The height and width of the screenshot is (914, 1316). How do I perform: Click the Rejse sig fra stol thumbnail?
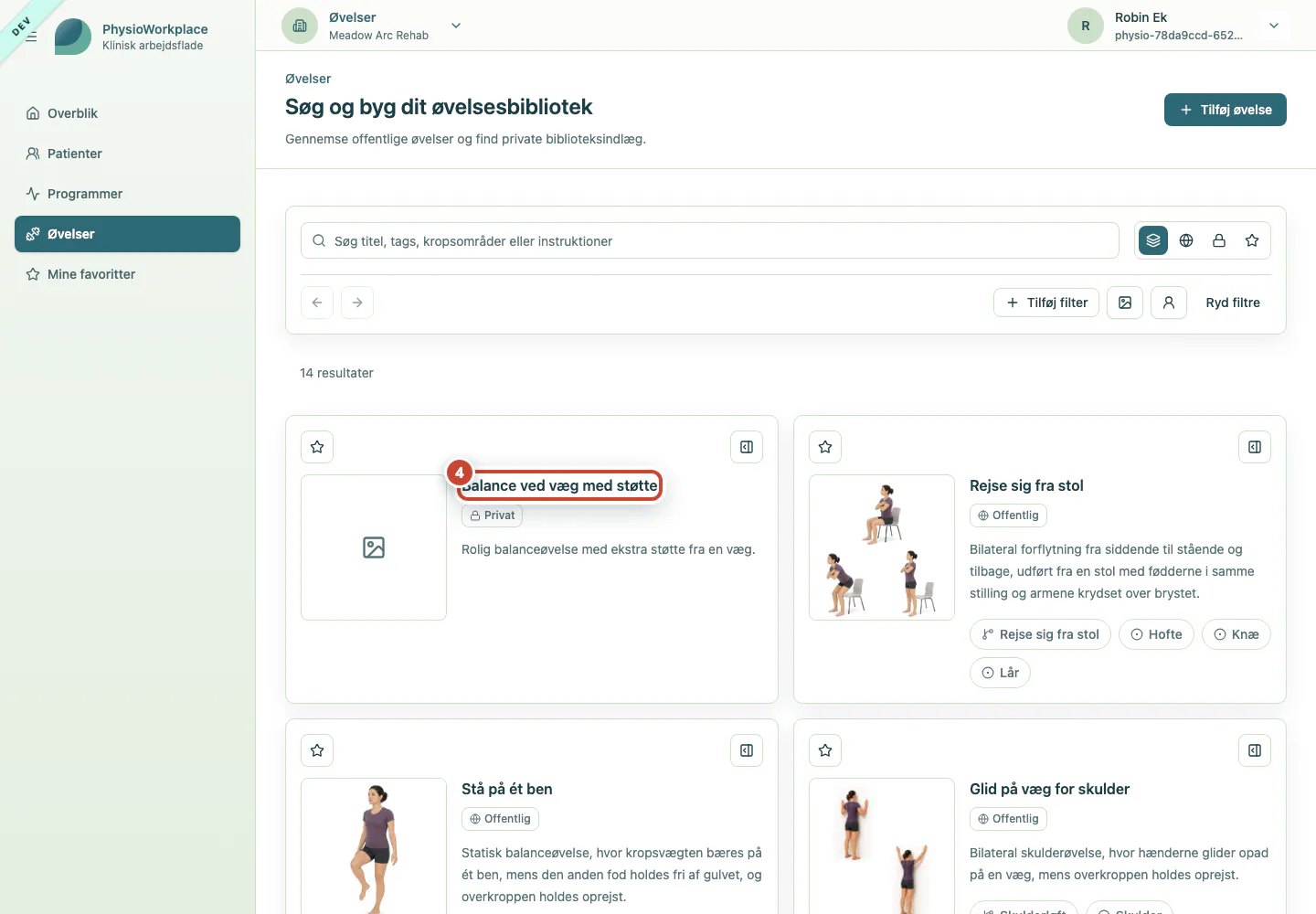click(x=882, y=547)
